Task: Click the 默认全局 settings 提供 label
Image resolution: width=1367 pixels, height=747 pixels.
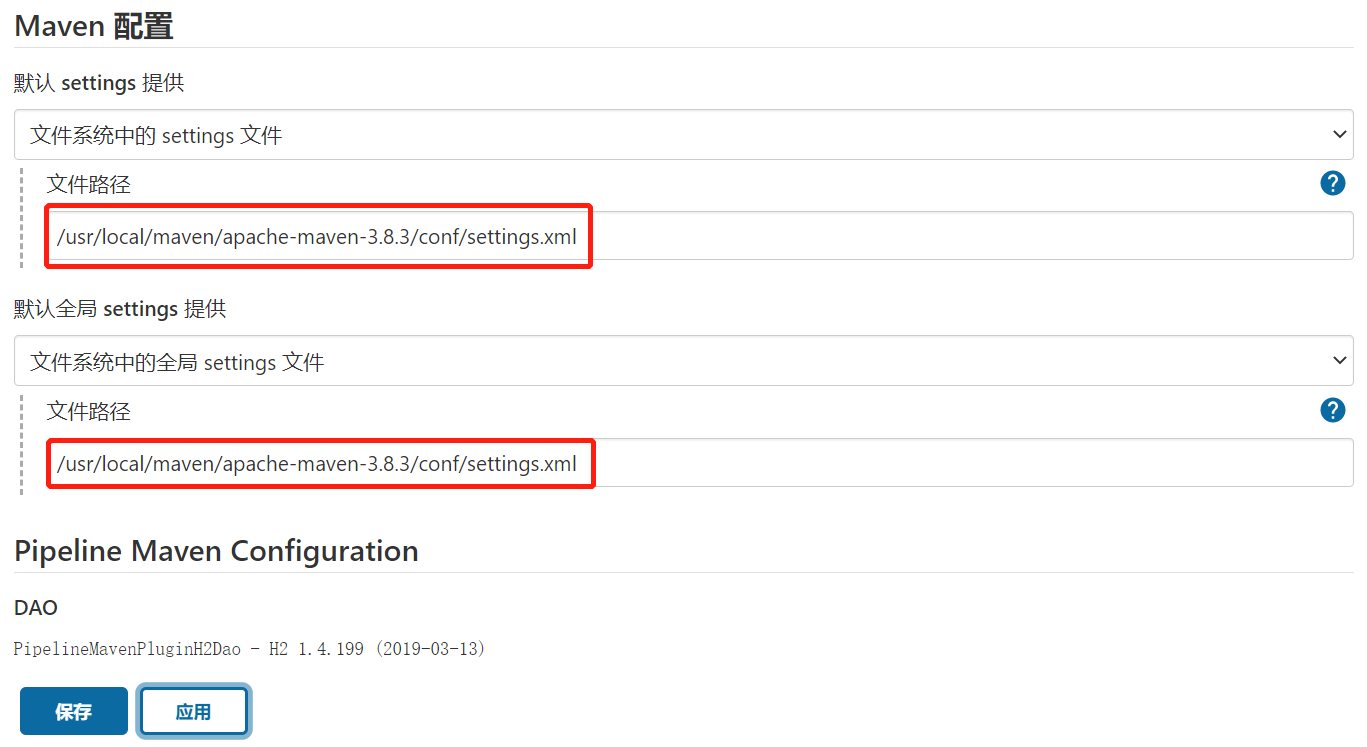Action: pyautogui.click(x=120, y=309)
